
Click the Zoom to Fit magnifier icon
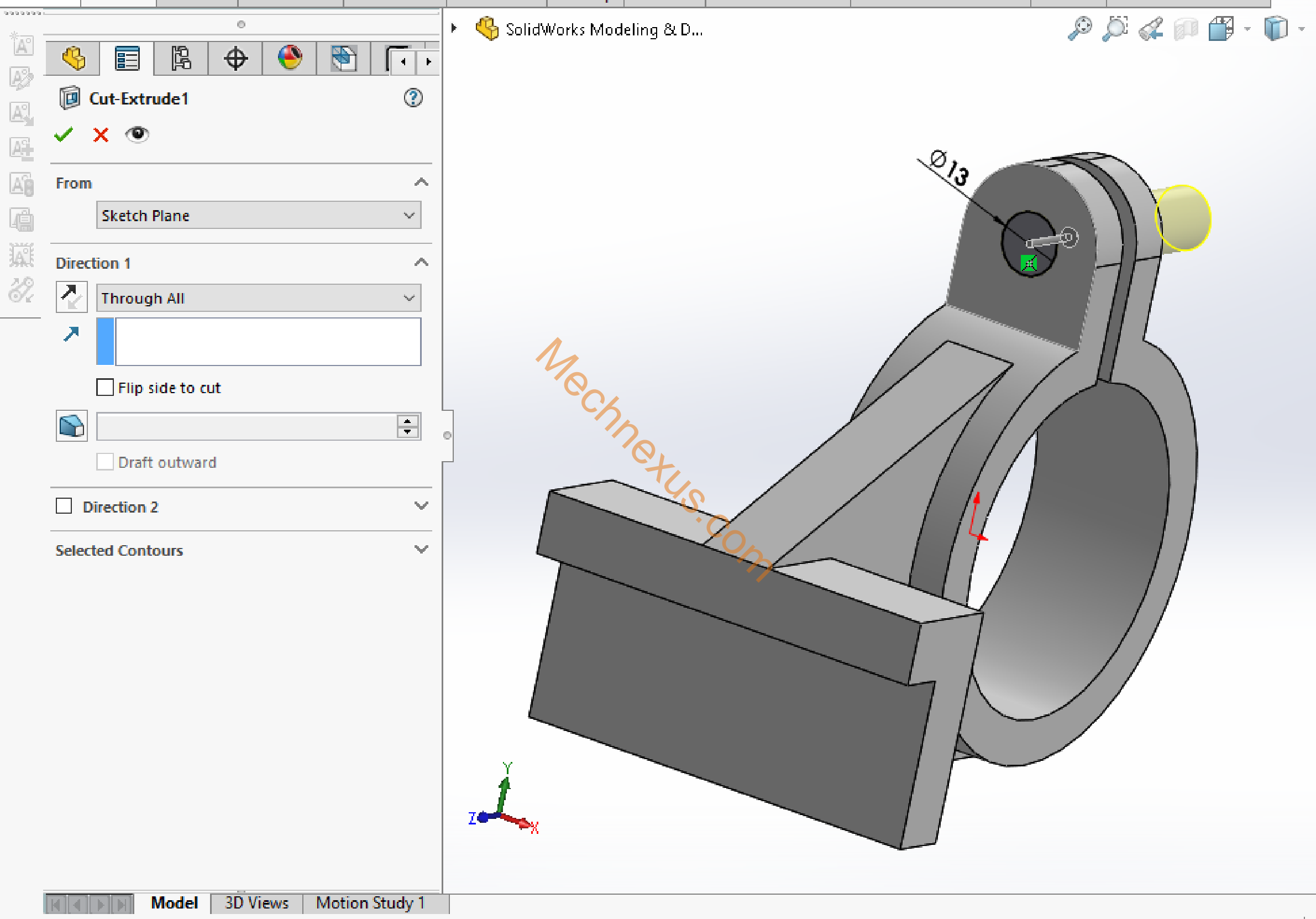(1080, 29)
